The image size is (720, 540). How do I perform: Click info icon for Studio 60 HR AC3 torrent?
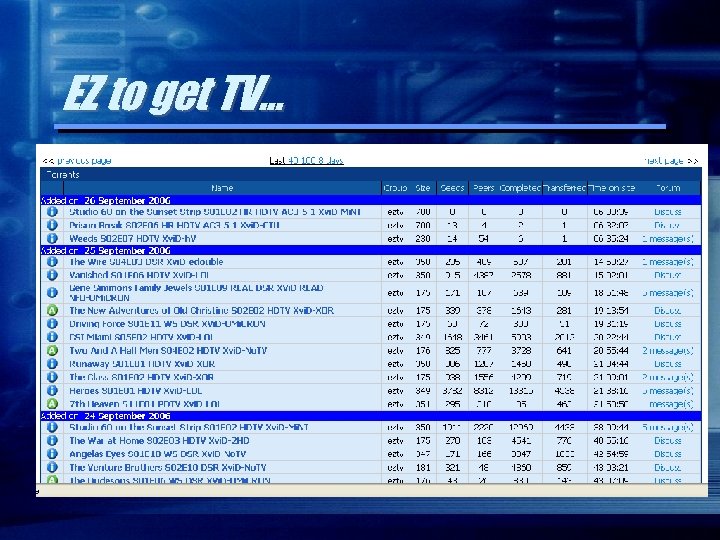(52, 212)
